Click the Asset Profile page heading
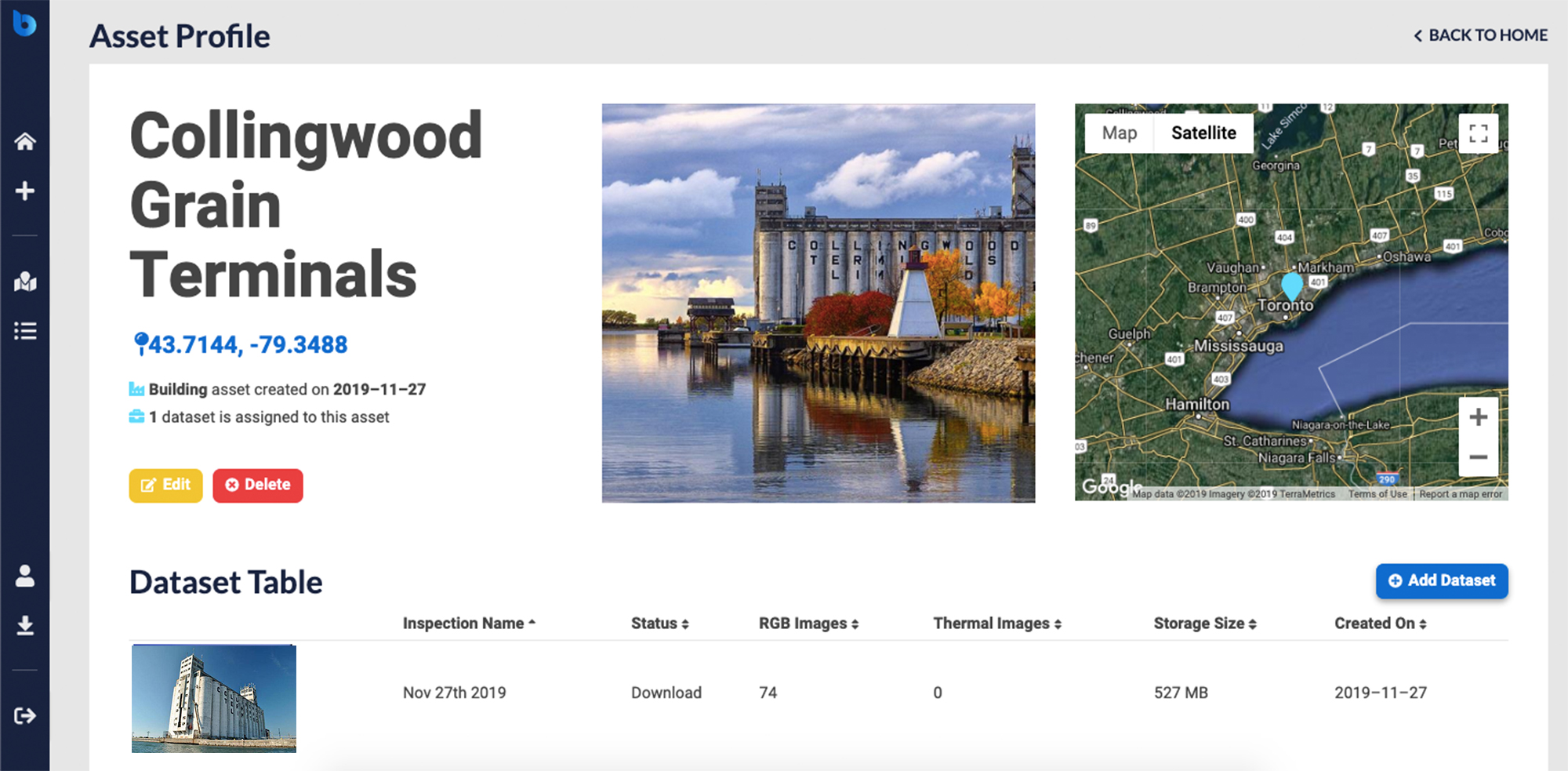1568x771 pixels. point(180,36)
